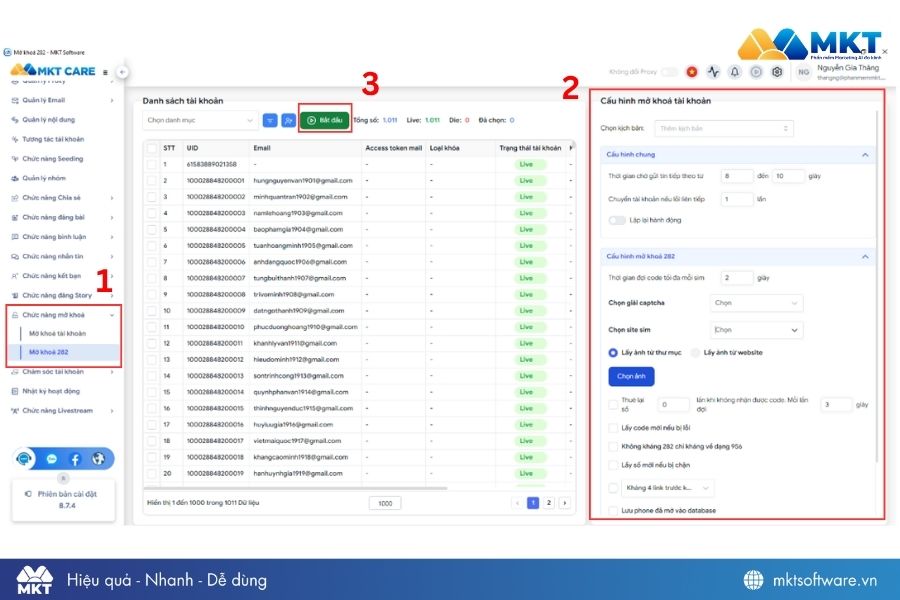Collapse the Cấu hình mở khoá 282 section
The width and height of the screenshot is (900, 600).
[865, 256]
